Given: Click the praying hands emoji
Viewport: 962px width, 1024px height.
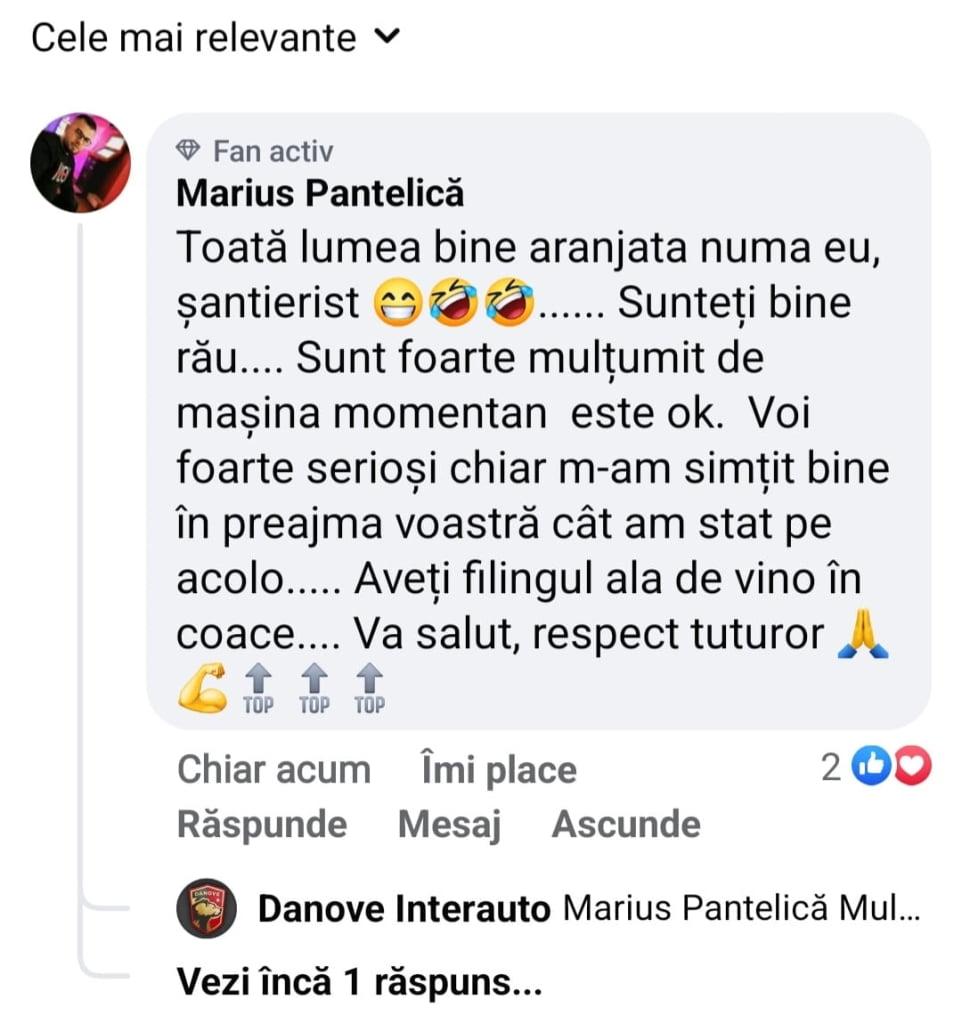Looking at the screenshot, I should (863, 636).
